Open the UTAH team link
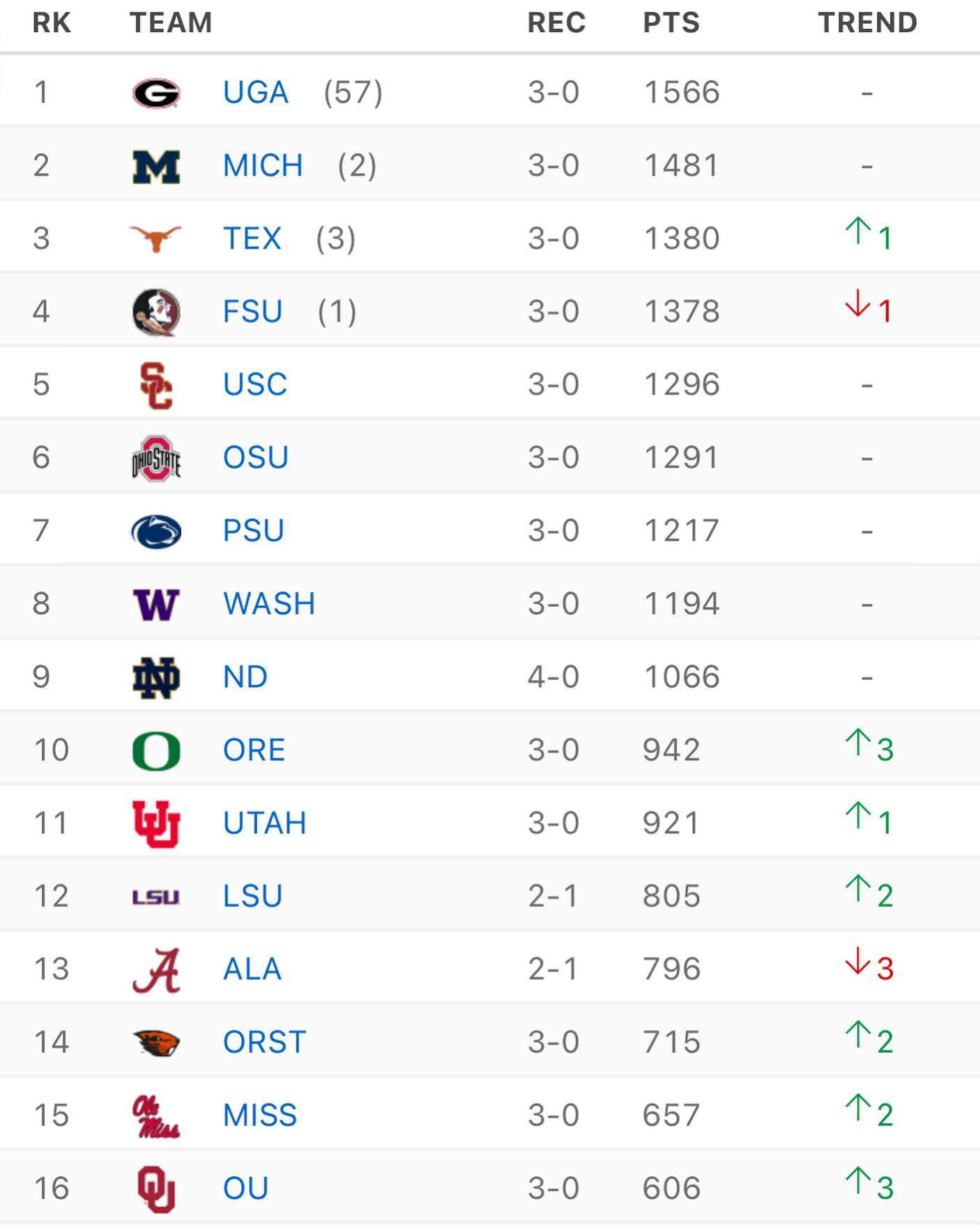 265,823
